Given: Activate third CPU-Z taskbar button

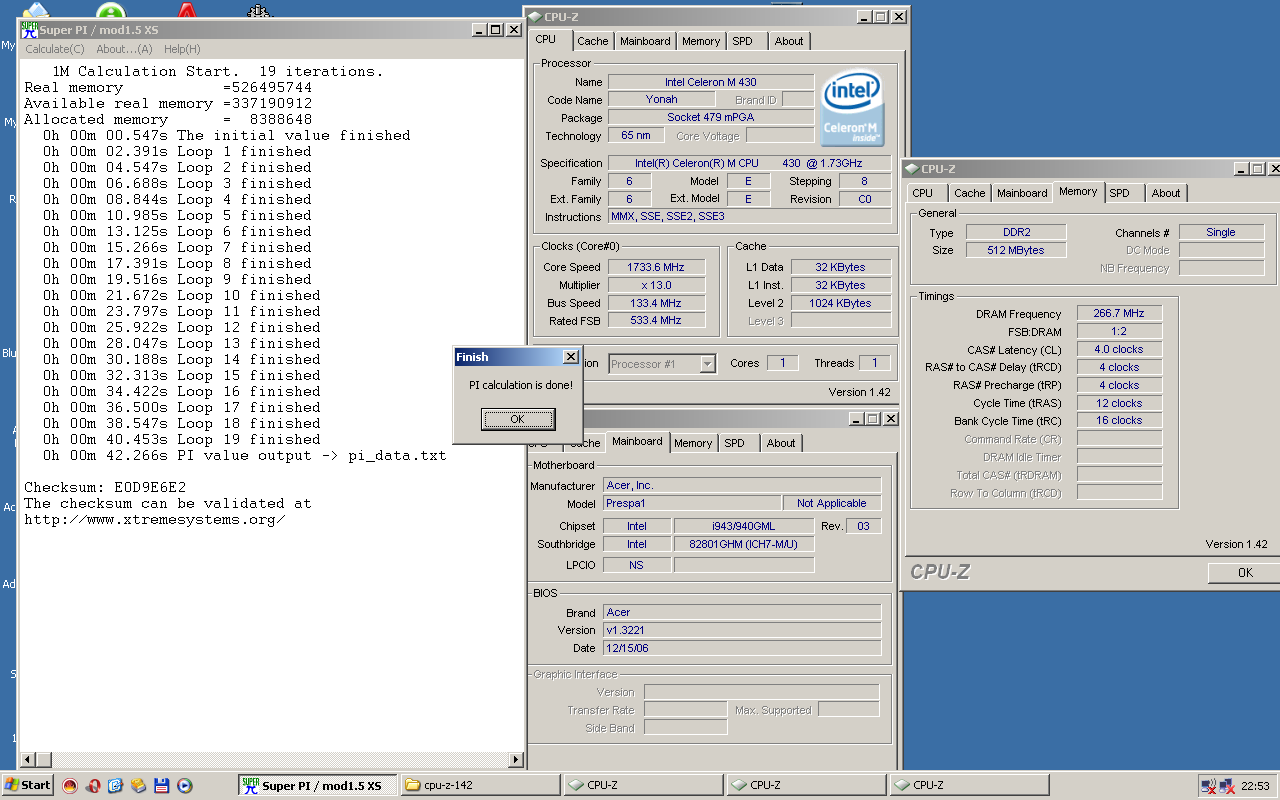Looking at the screenshot, I should [x=969, y=785].
